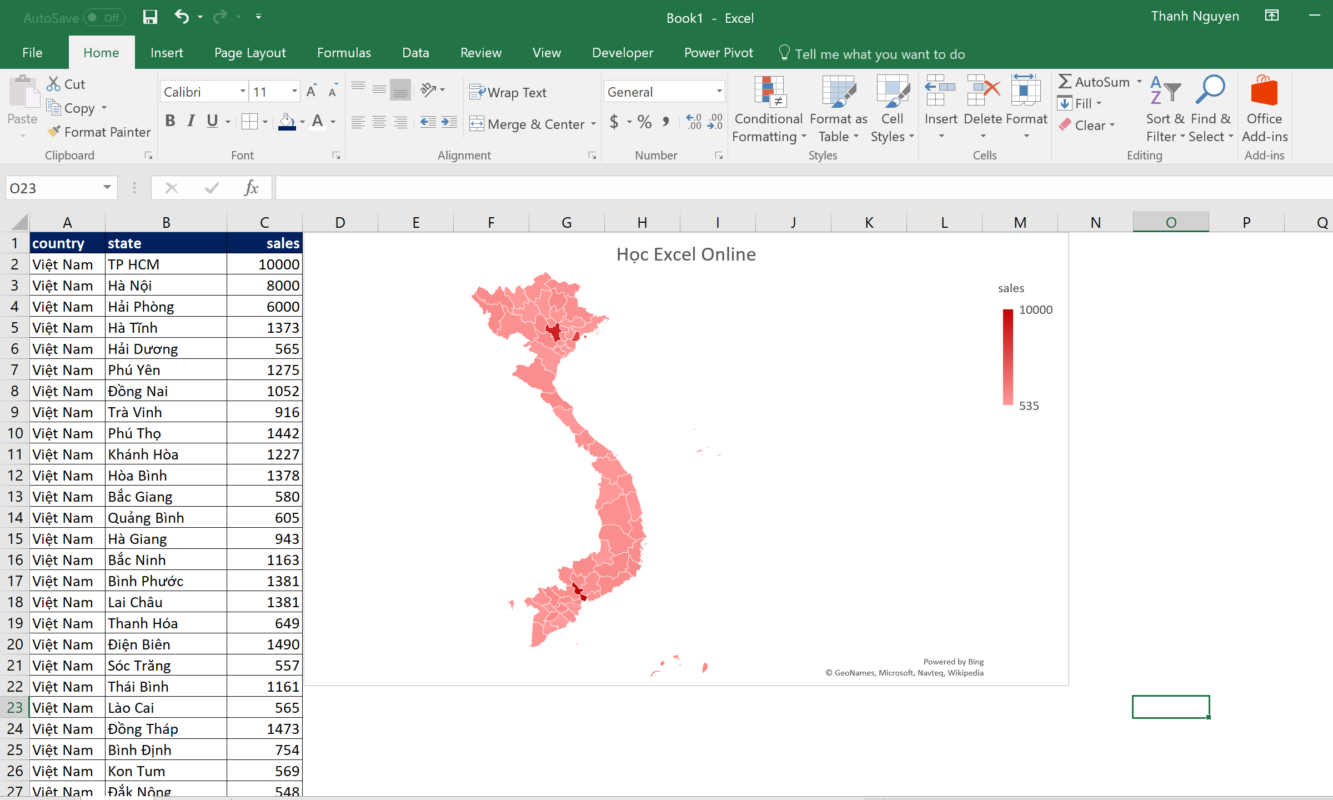Open the General number format dropdown
The height and width of the screenshot is (800, 1333).
[x=718, y=92]
